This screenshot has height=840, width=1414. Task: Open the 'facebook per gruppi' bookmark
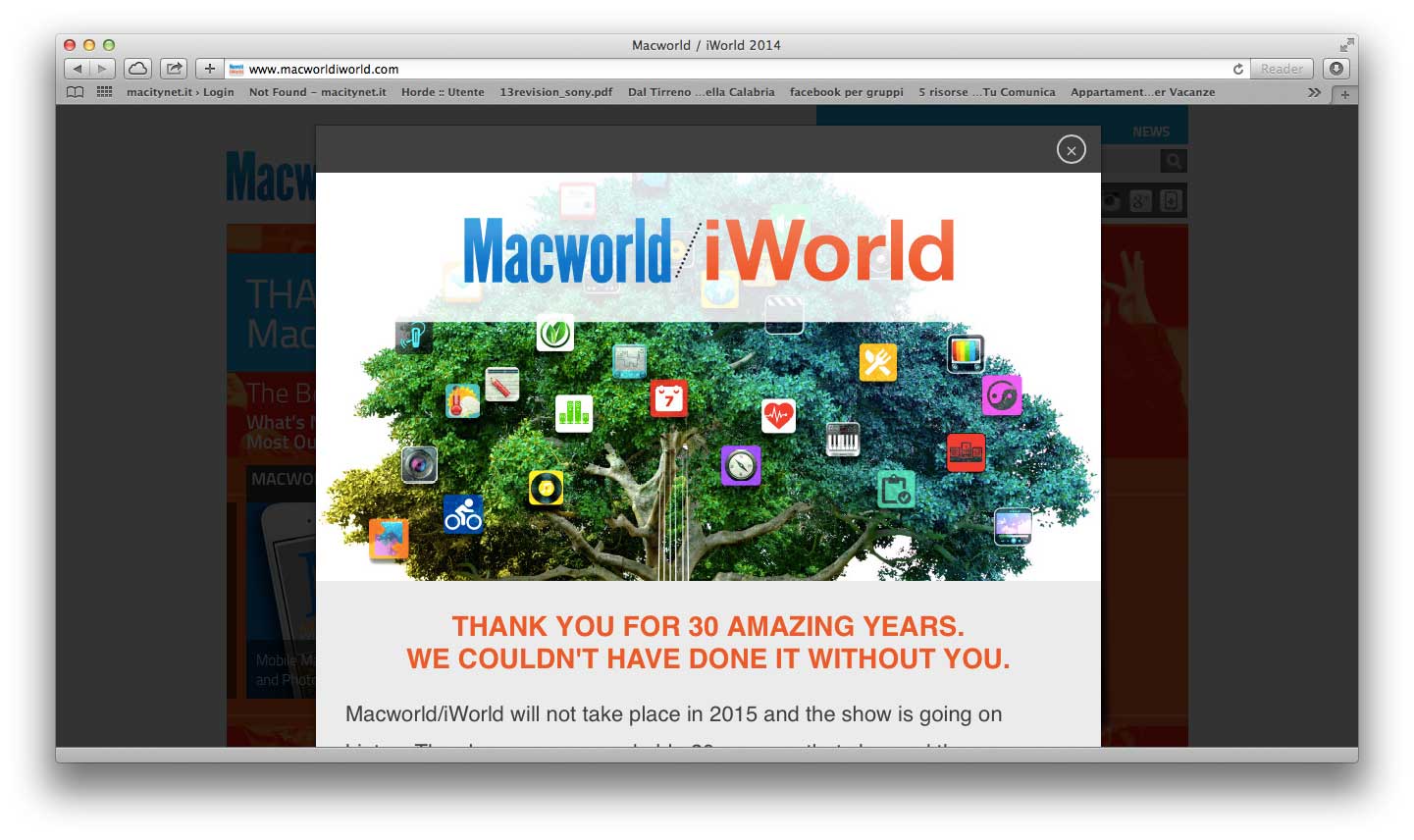(847, 92)
